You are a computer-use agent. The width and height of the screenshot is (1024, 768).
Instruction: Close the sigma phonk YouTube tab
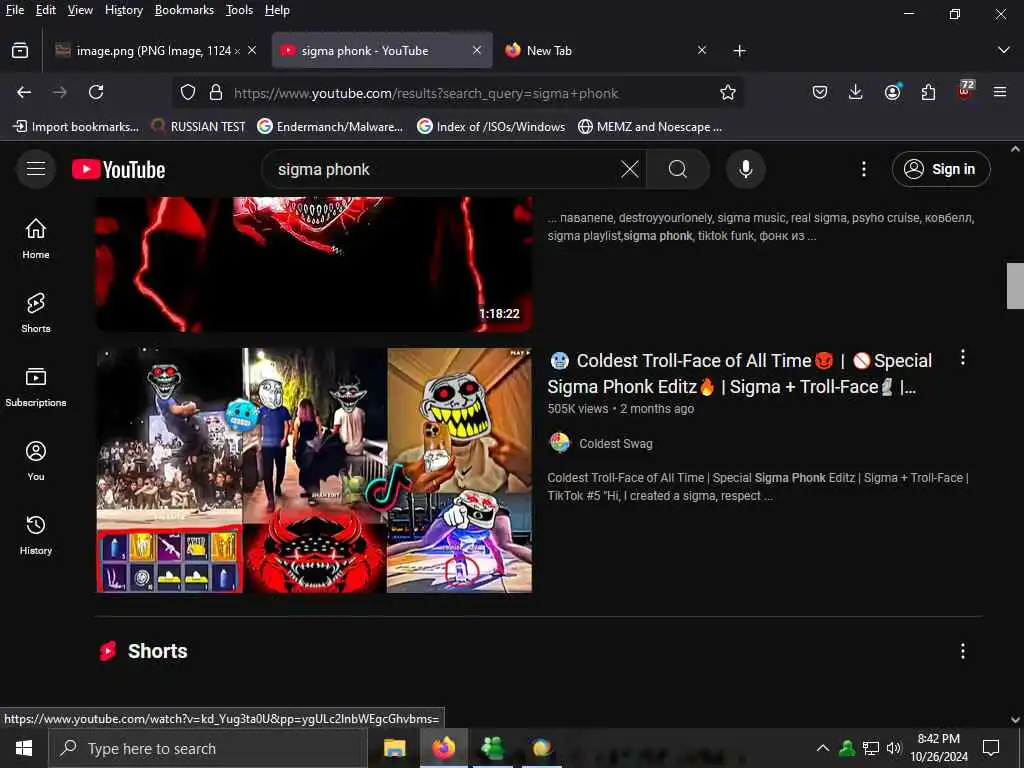(477, 50)
